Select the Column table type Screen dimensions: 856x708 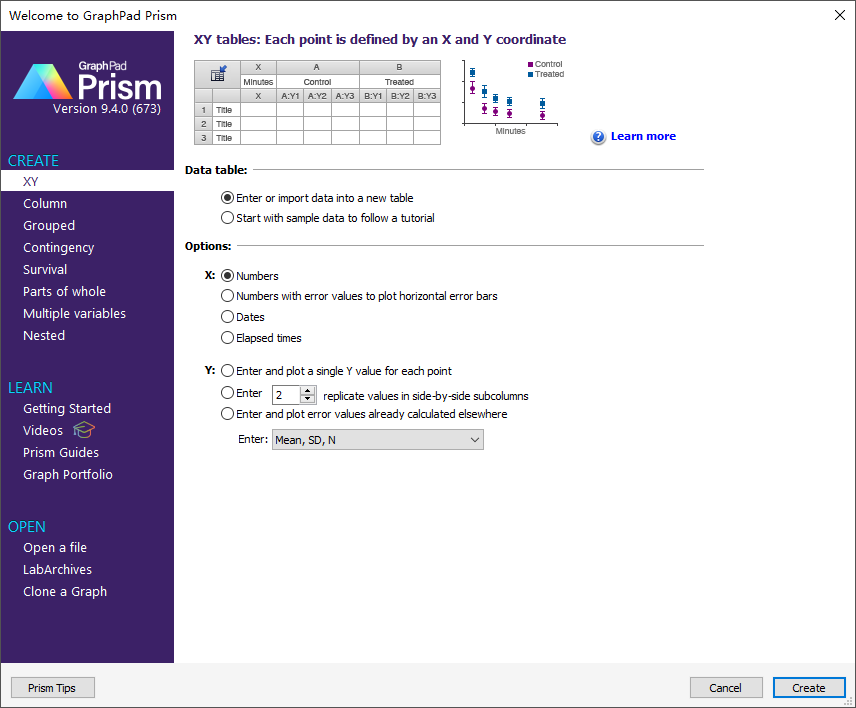coord(45,204)
